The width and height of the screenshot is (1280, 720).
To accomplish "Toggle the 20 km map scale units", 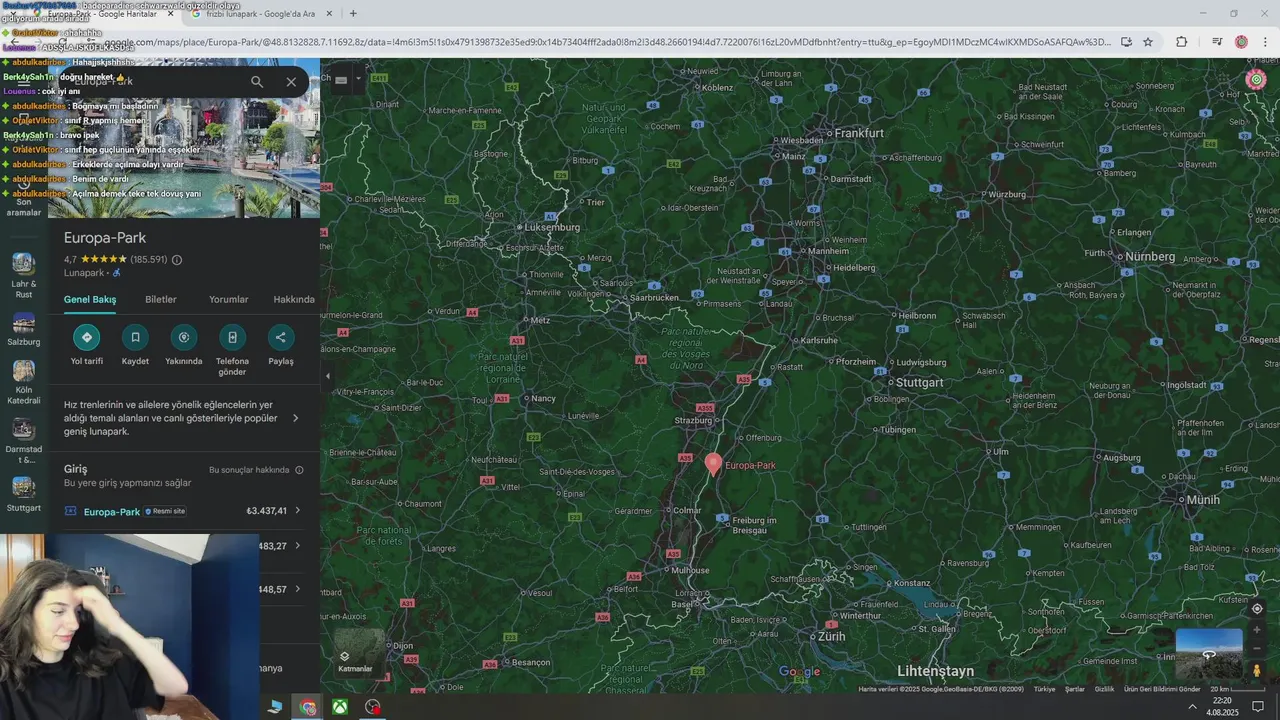I will (1237, 689).
